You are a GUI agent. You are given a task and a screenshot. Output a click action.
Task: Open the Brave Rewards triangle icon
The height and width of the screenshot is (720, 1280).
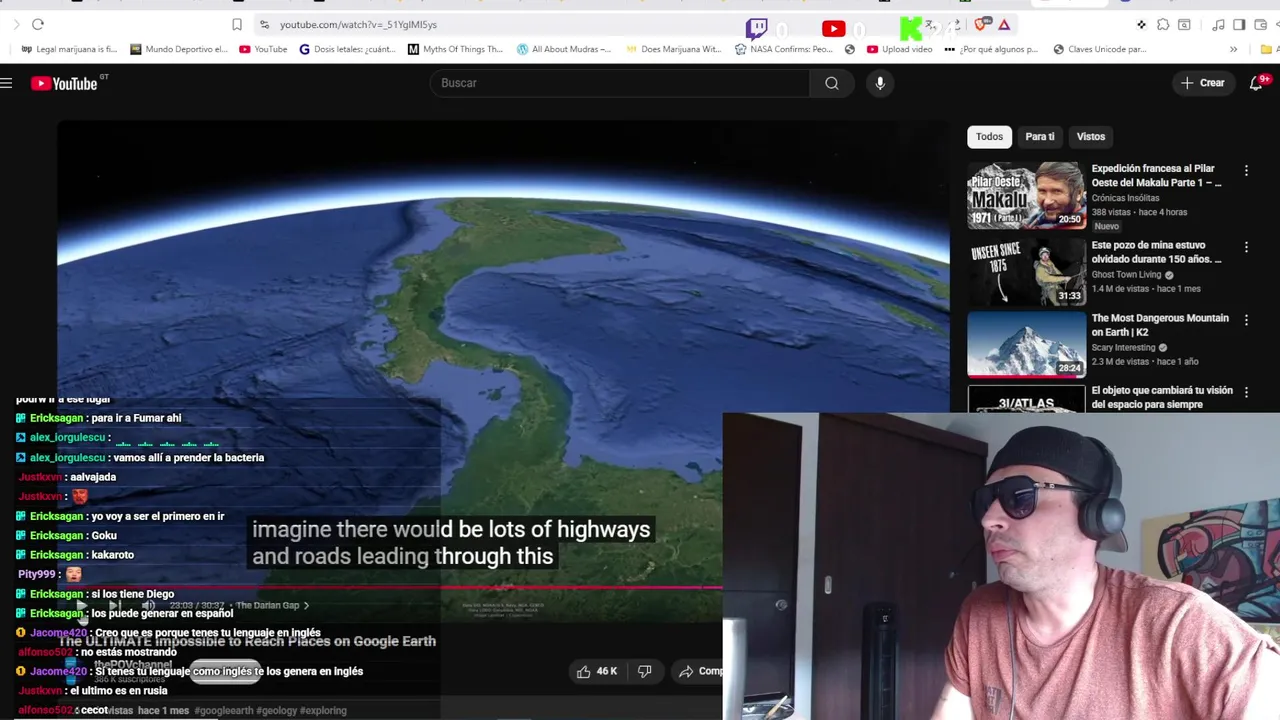(x=1004, y=24)
